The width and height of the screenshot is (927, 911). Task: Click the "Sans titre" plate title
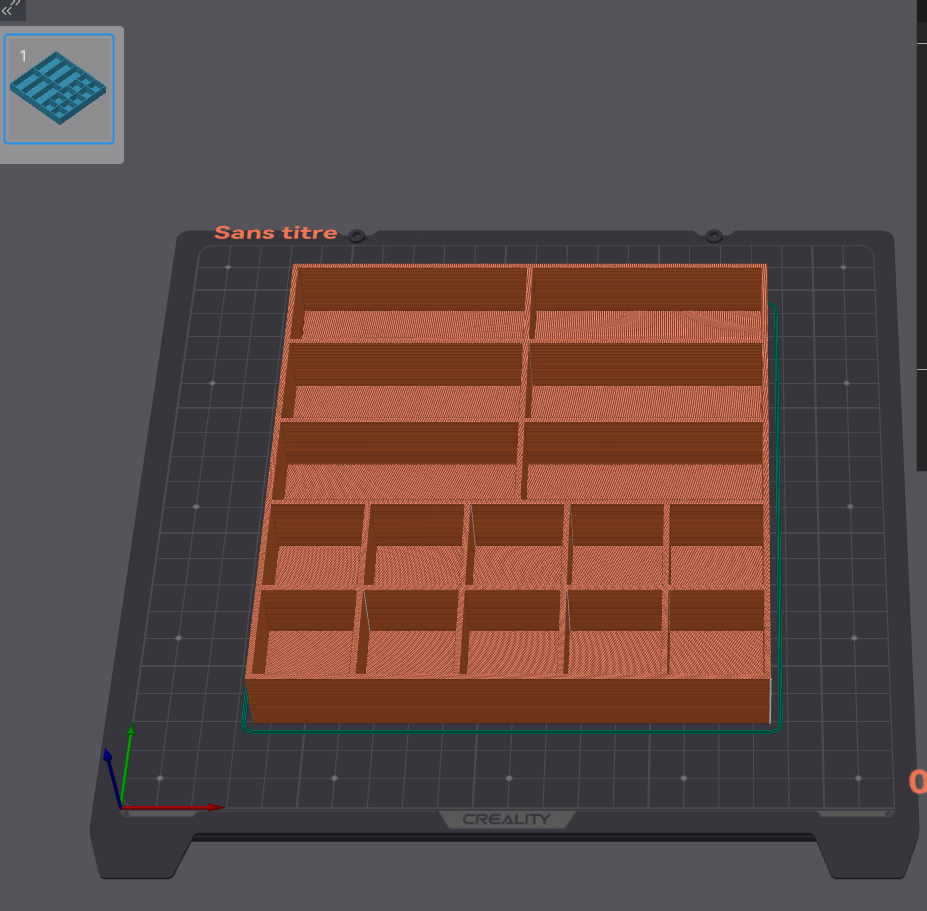(x=275, y=232)
